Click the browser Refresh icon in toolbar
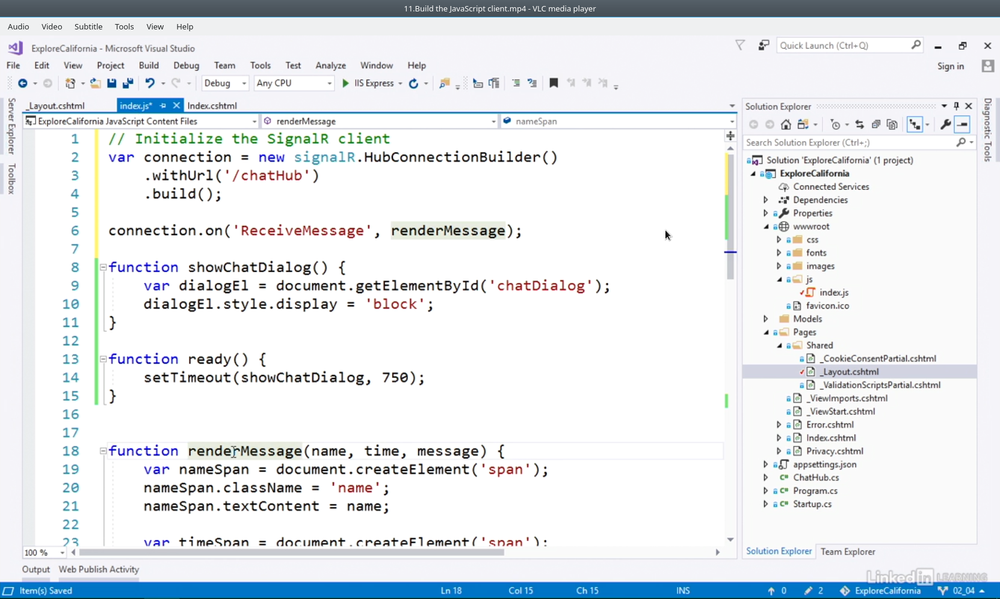 click(x=413, y=84)
